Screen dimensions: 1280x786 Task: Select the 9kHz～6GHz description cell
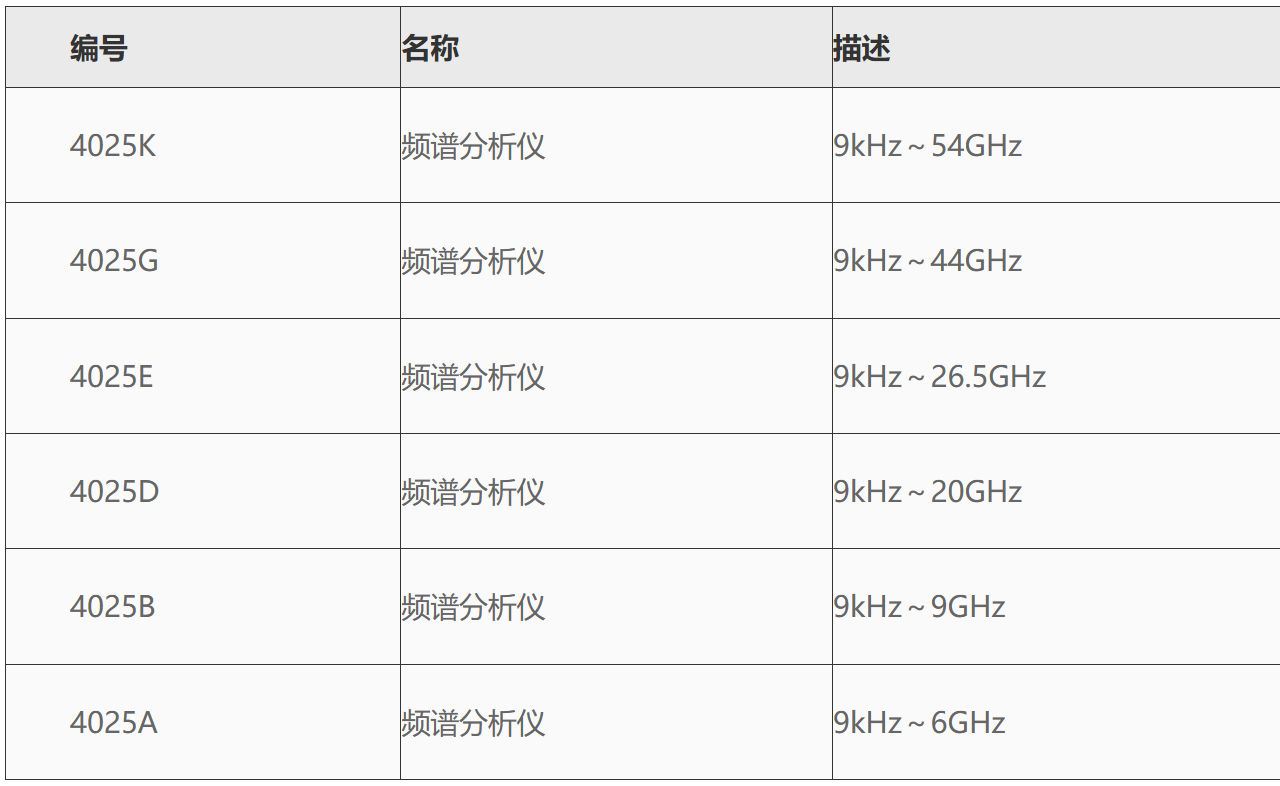pyautogui.click(x=920, y=723)
